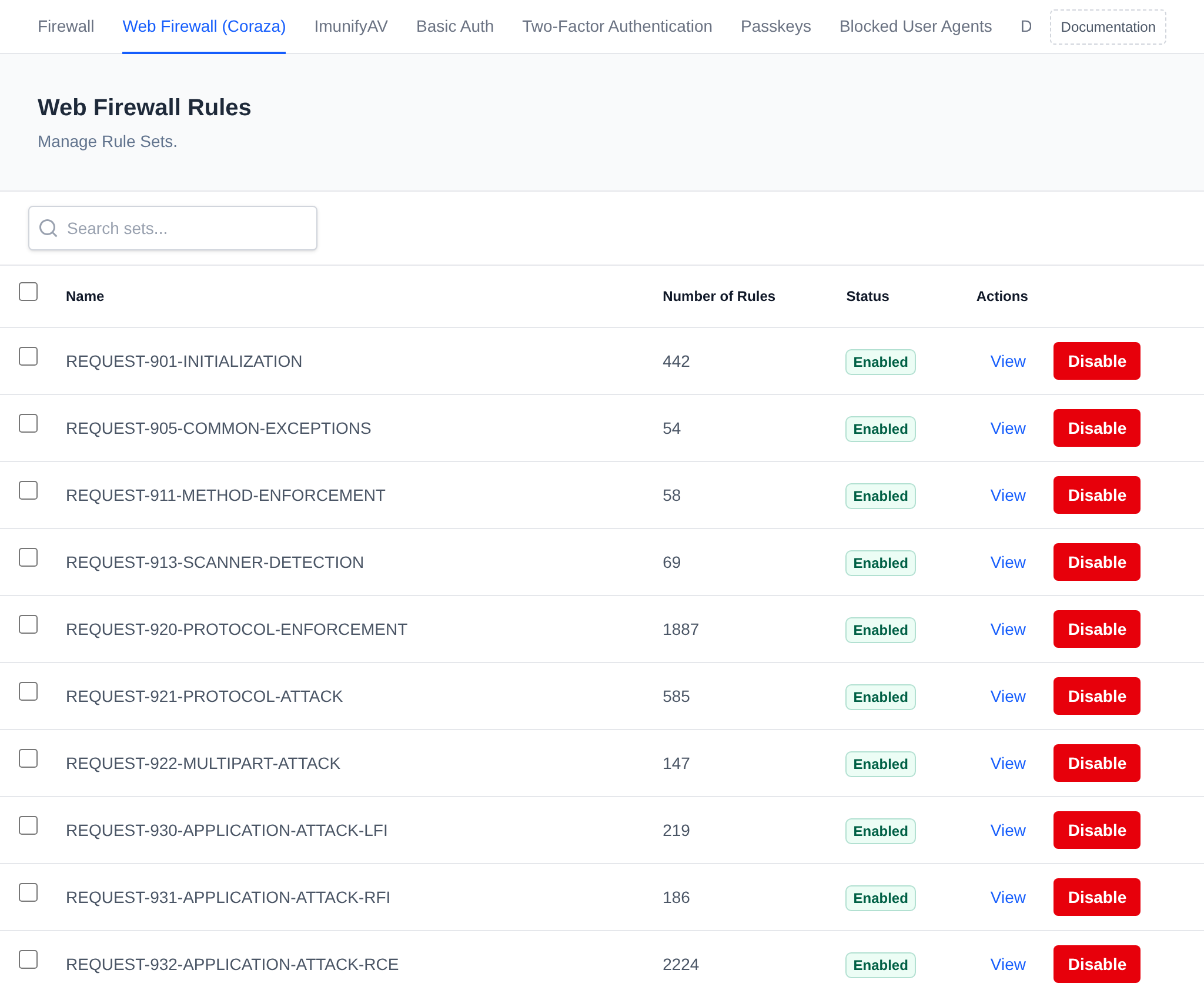Disable the REQUEST-932-APPLICATION-ATTACK-RCE rule set

point(1097,964)
